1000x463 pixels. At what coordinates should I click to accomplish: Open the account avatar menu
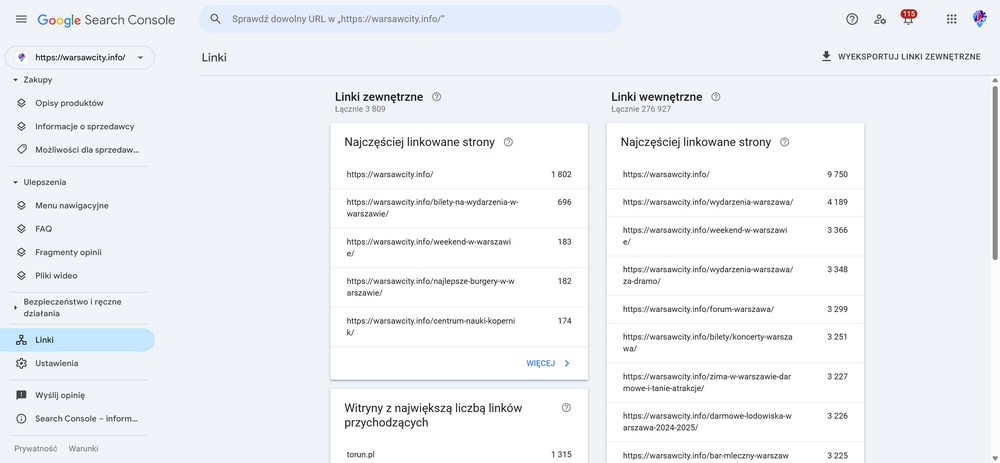click(980, 18)
